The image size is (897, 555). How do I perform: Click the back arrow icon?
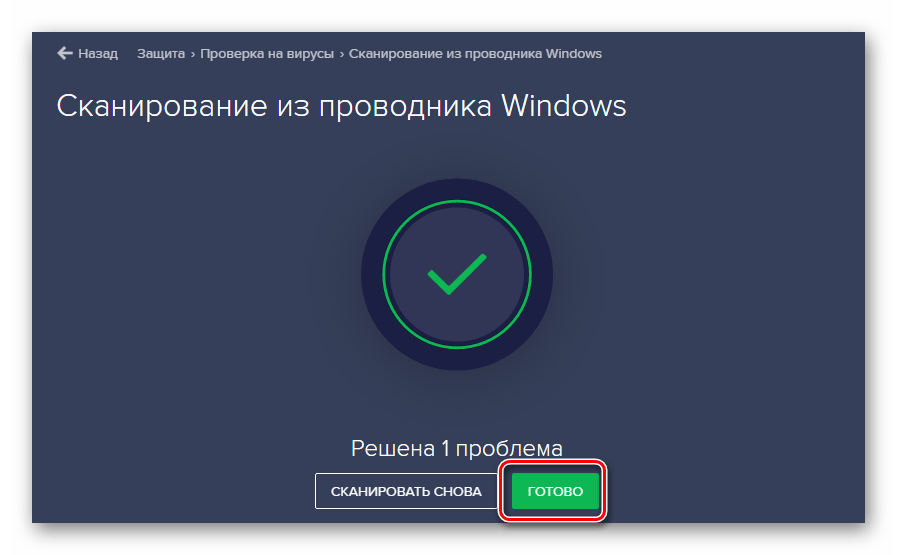65,53
